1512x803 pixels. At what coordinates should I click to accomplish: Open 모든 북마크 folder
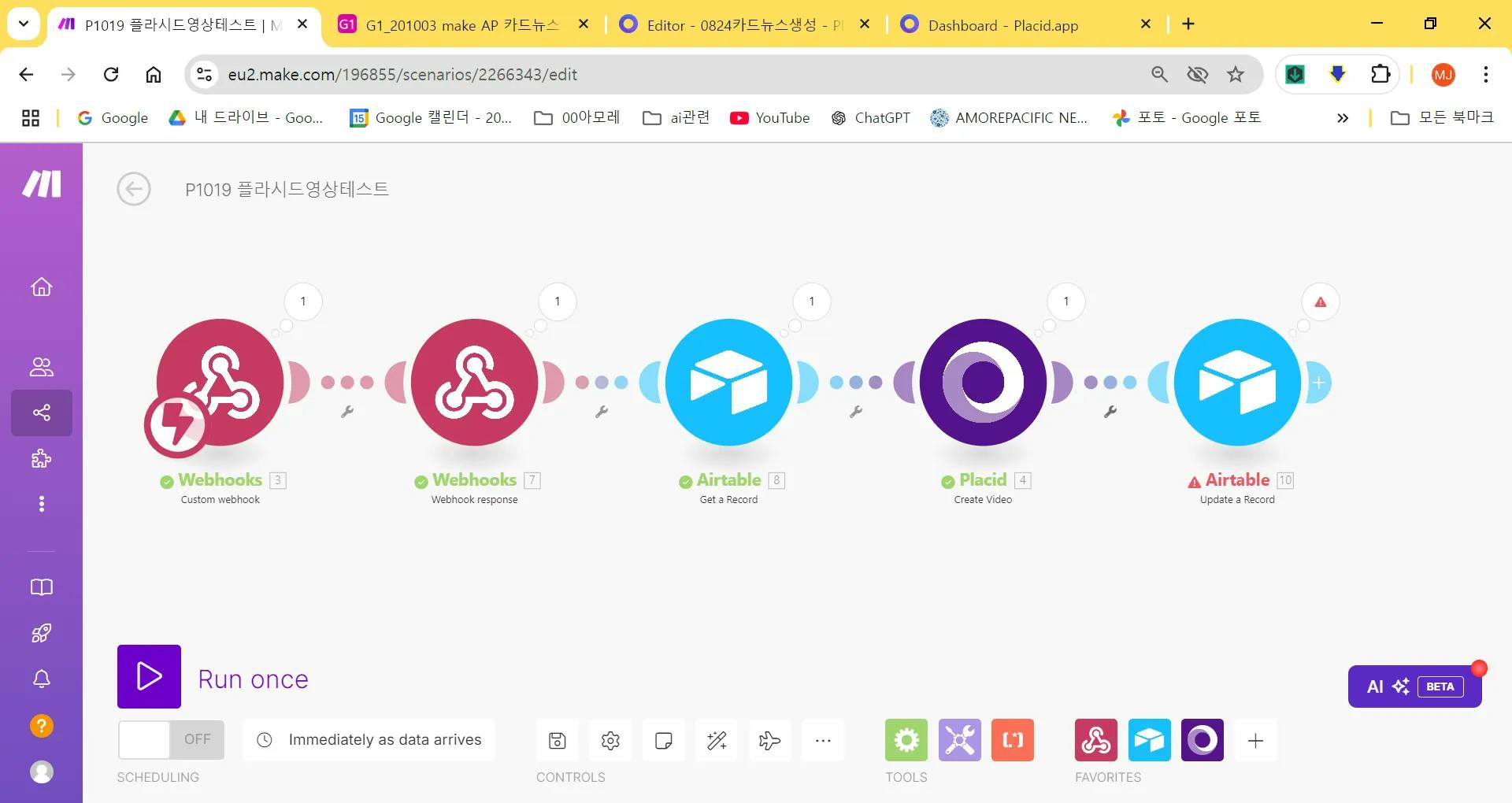(1442, 118)
